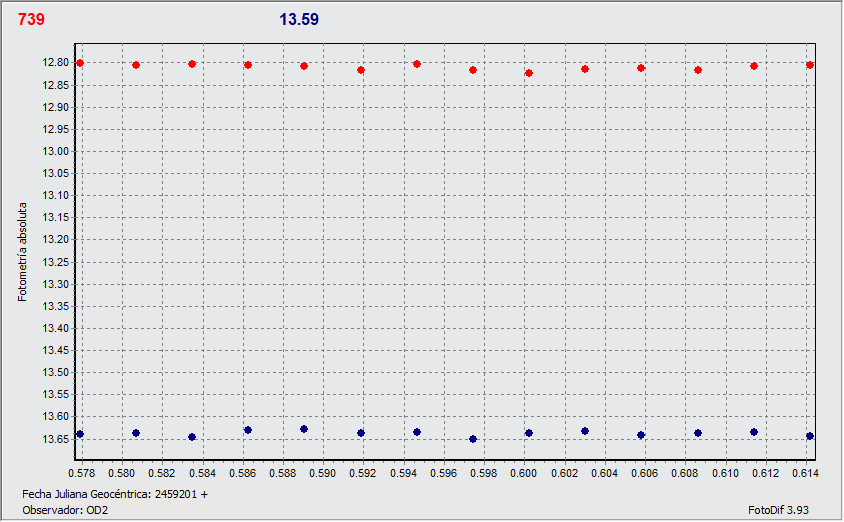This screenshot has height=522, width=844.
Task: Select the leftmost blue data point
Action: click(80, 434)
